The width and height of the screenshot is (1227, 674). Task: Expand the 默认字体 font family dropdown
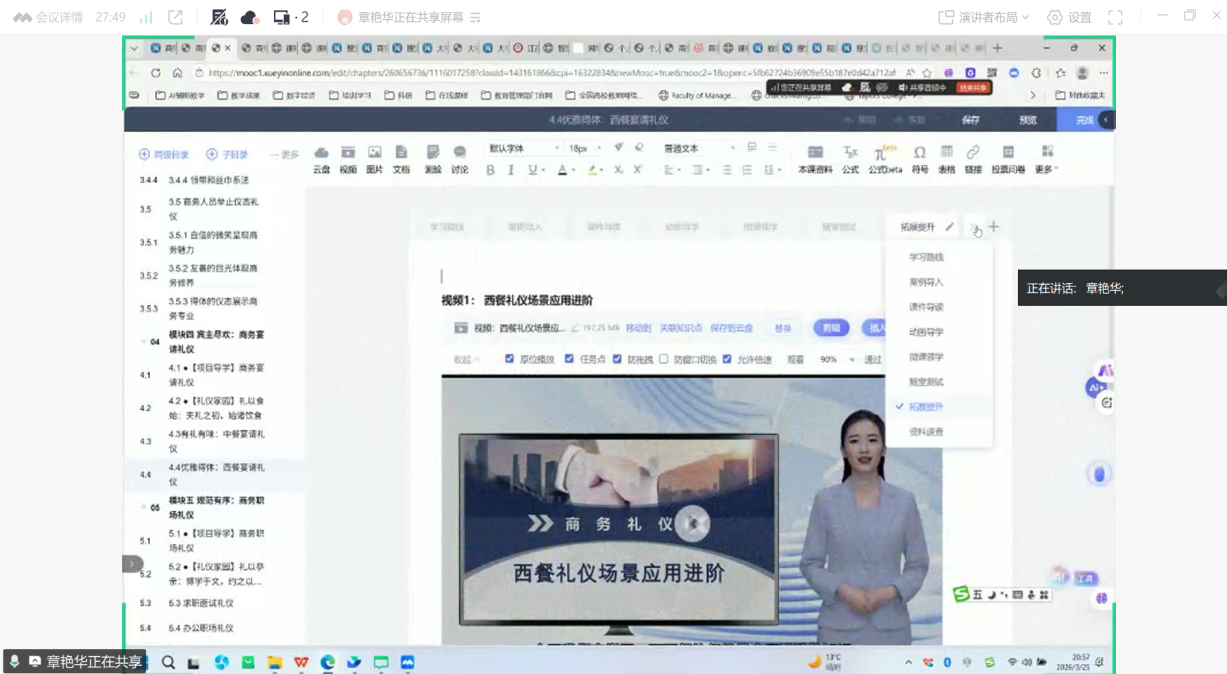click(520, 148)
